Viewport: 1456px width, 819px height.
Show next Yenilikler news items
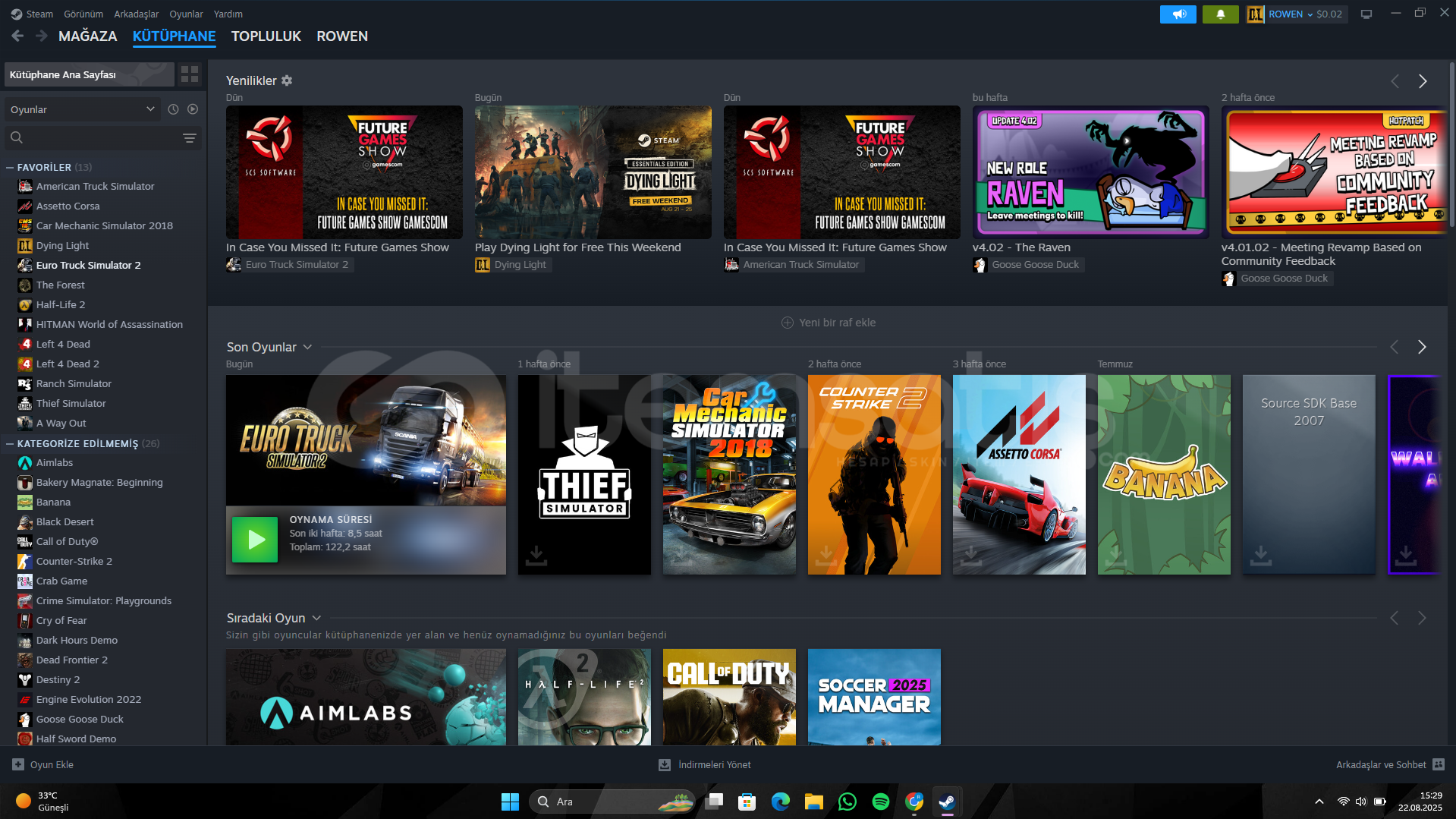tap(1423, 80)
